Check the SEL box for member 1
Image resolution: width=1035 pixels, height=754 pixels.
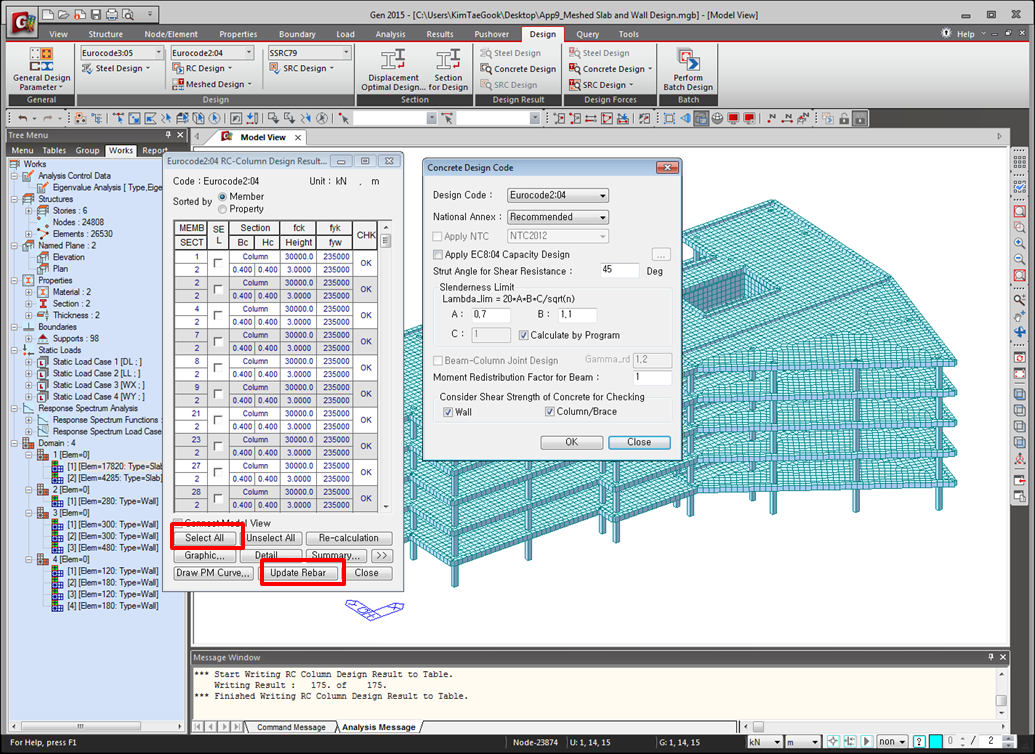218,263
